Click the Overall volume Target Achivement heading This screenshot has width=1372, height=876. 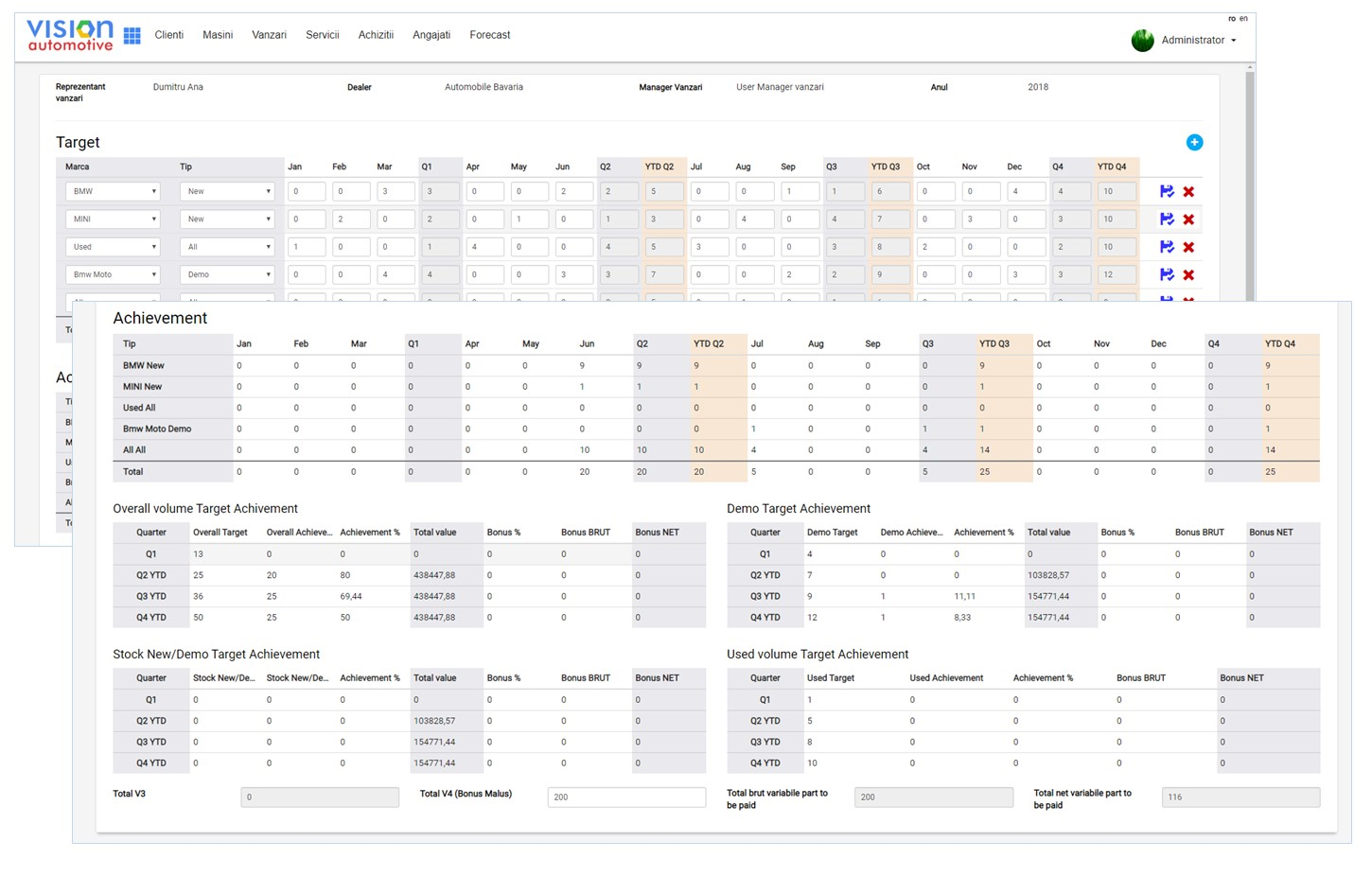click(205, 509)
